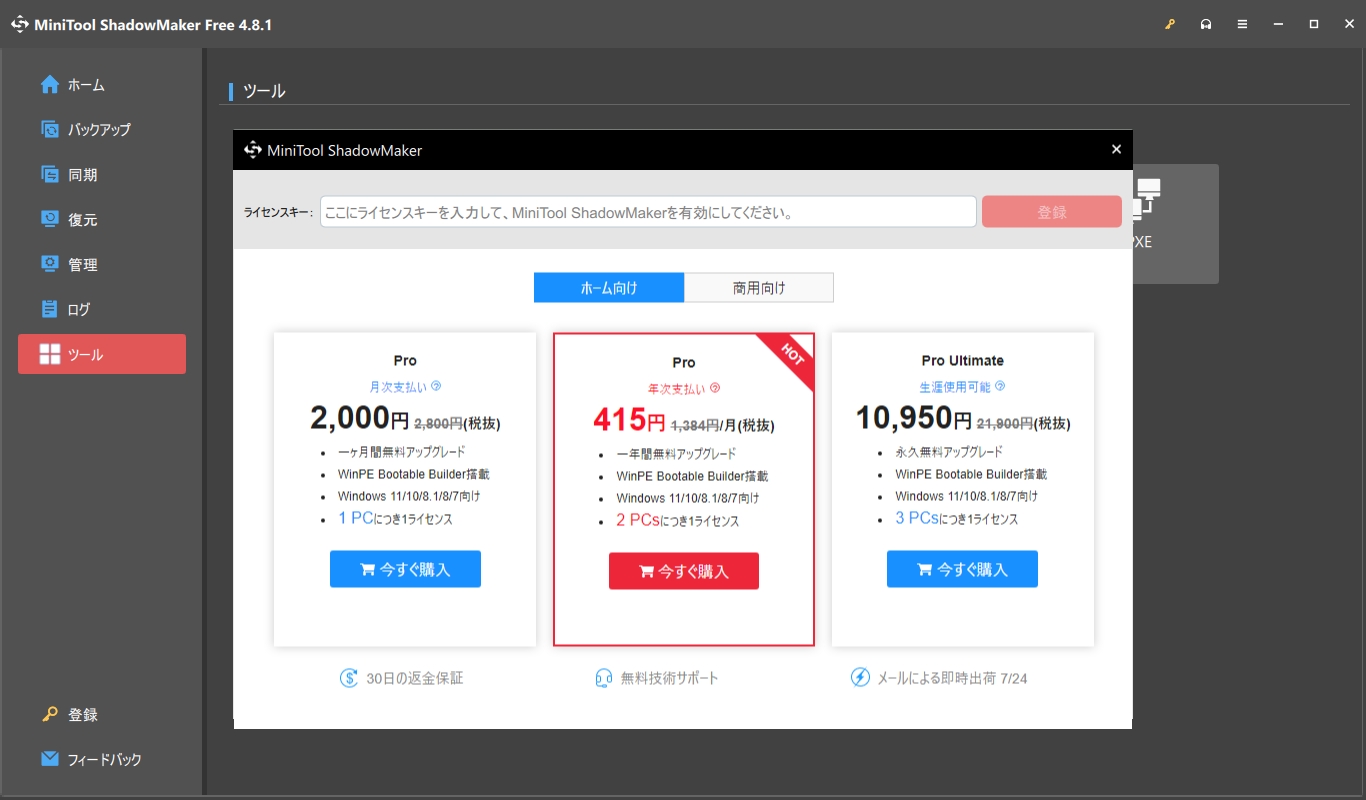Buy the 10,950円 Pro Ultimate plan
The width and height of the screenshot is (1366, 800).
(962, 569)
